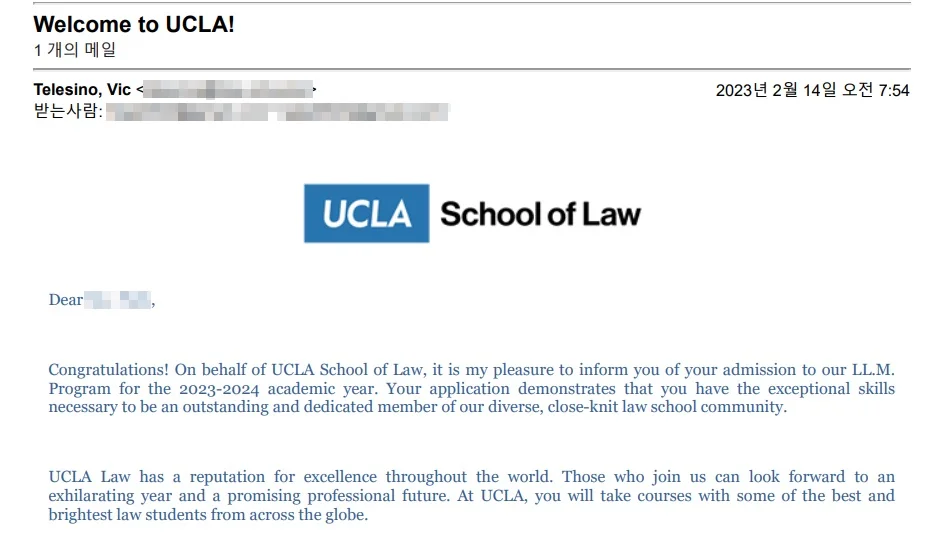Click the 1 개의 메일 message count

[74, 50]
